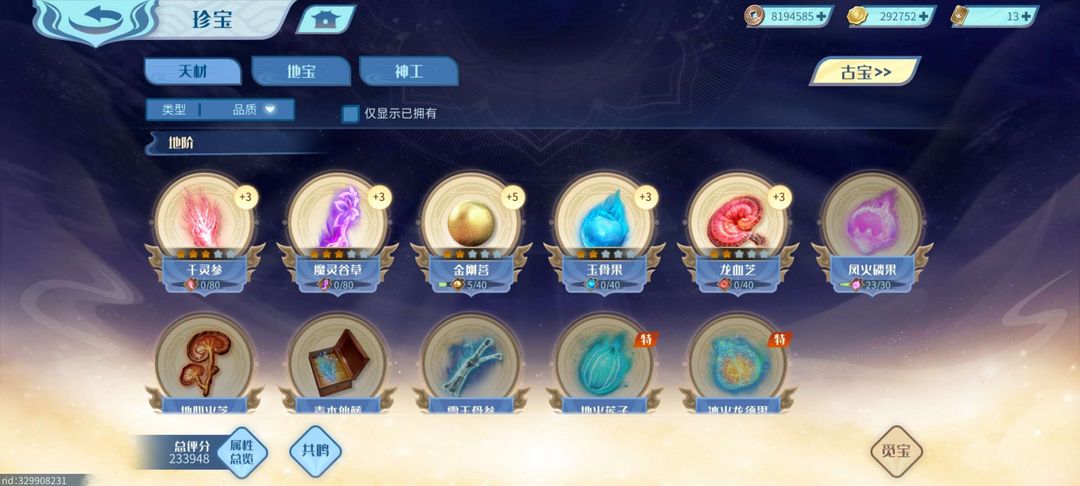1080x486 pixels.
Task: Select the 玉骨果 blue fruit item
Action: pyautogui.click(x=604, y=219)
